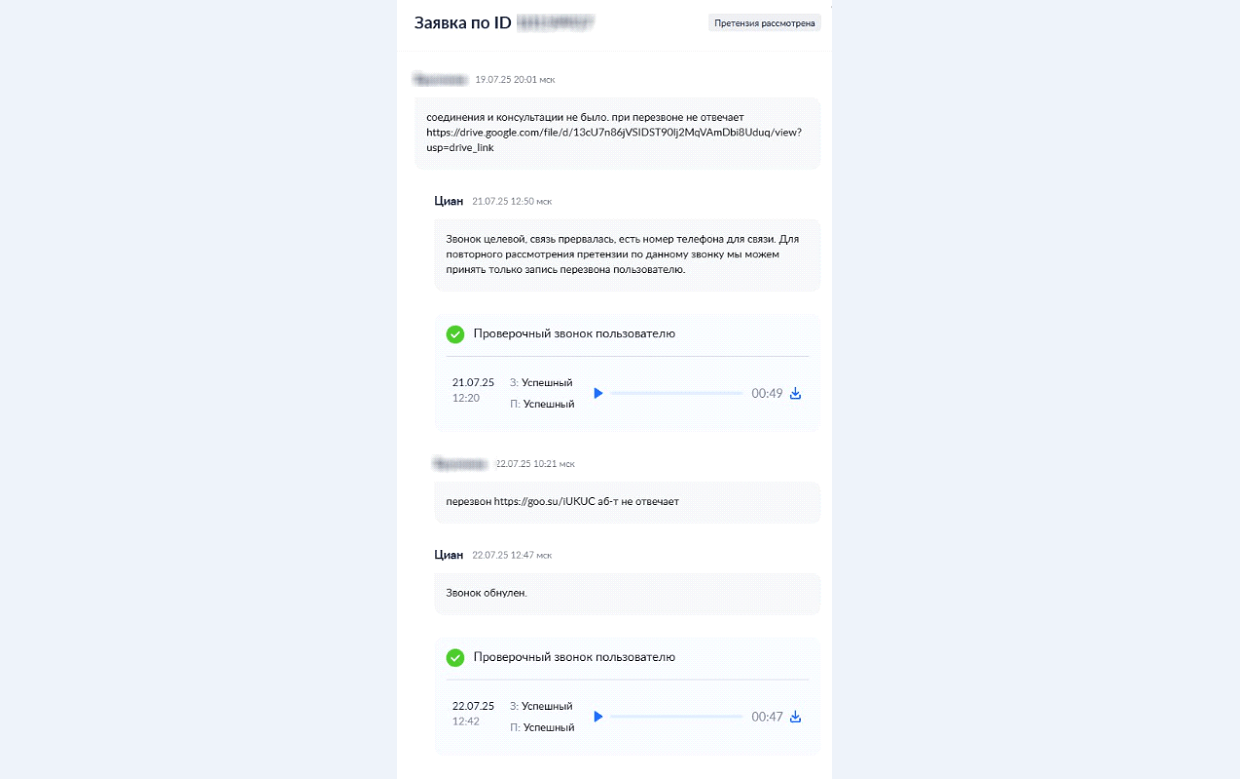The image size is (1240, 779).
Task: Click the "Заявка по ID" heading
Action: click(x=463, y=23)
